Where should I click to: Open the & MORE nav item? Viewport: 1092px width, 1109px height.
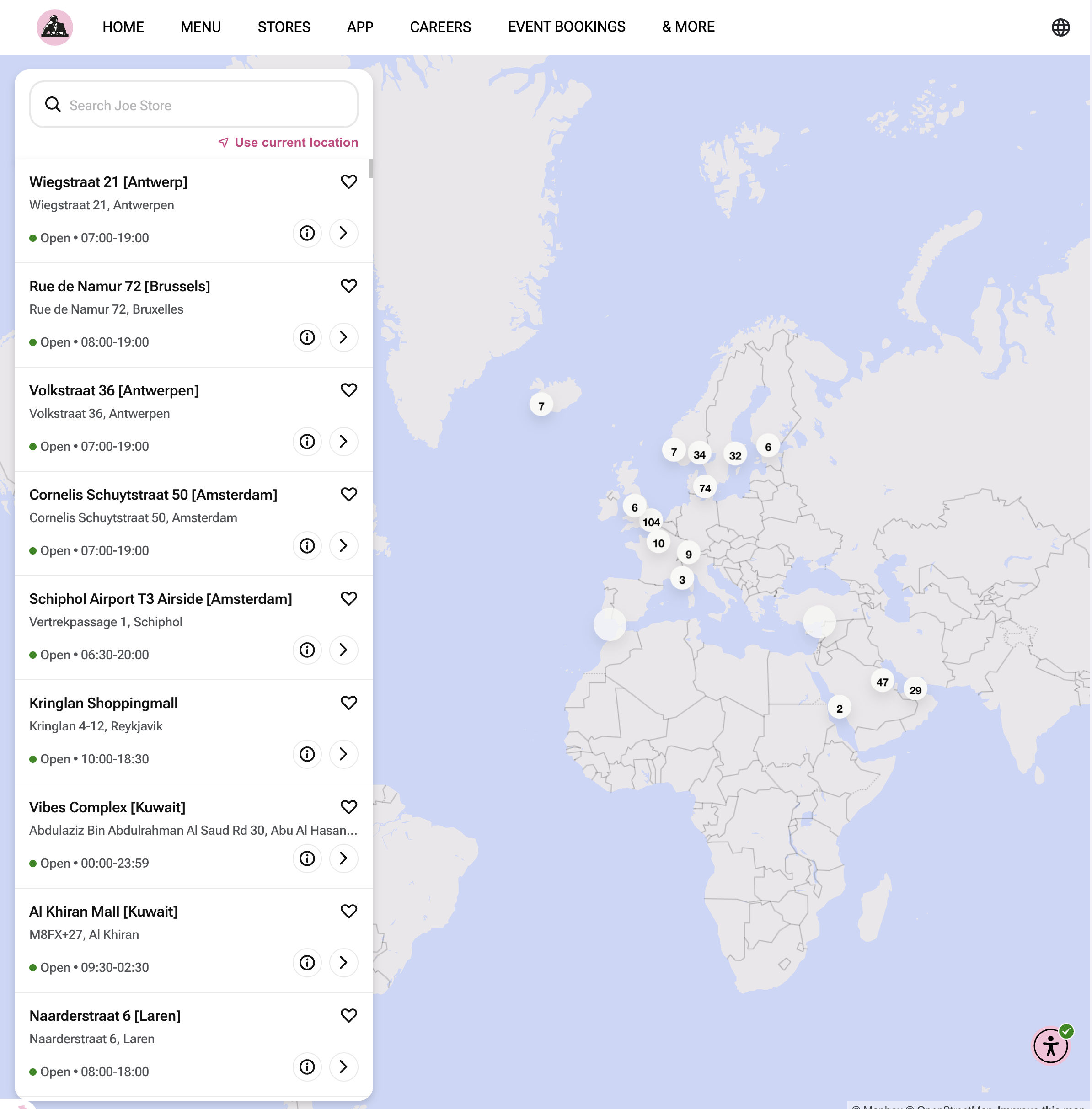click(688, 27)
